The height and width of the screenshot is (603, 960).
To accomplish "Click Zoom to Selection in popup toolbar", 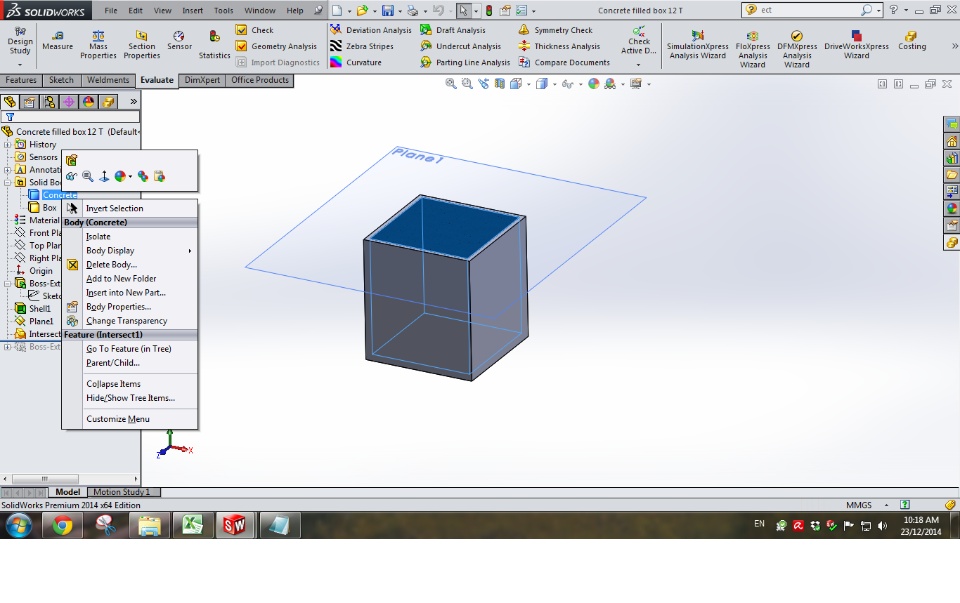I will [88, 176].
